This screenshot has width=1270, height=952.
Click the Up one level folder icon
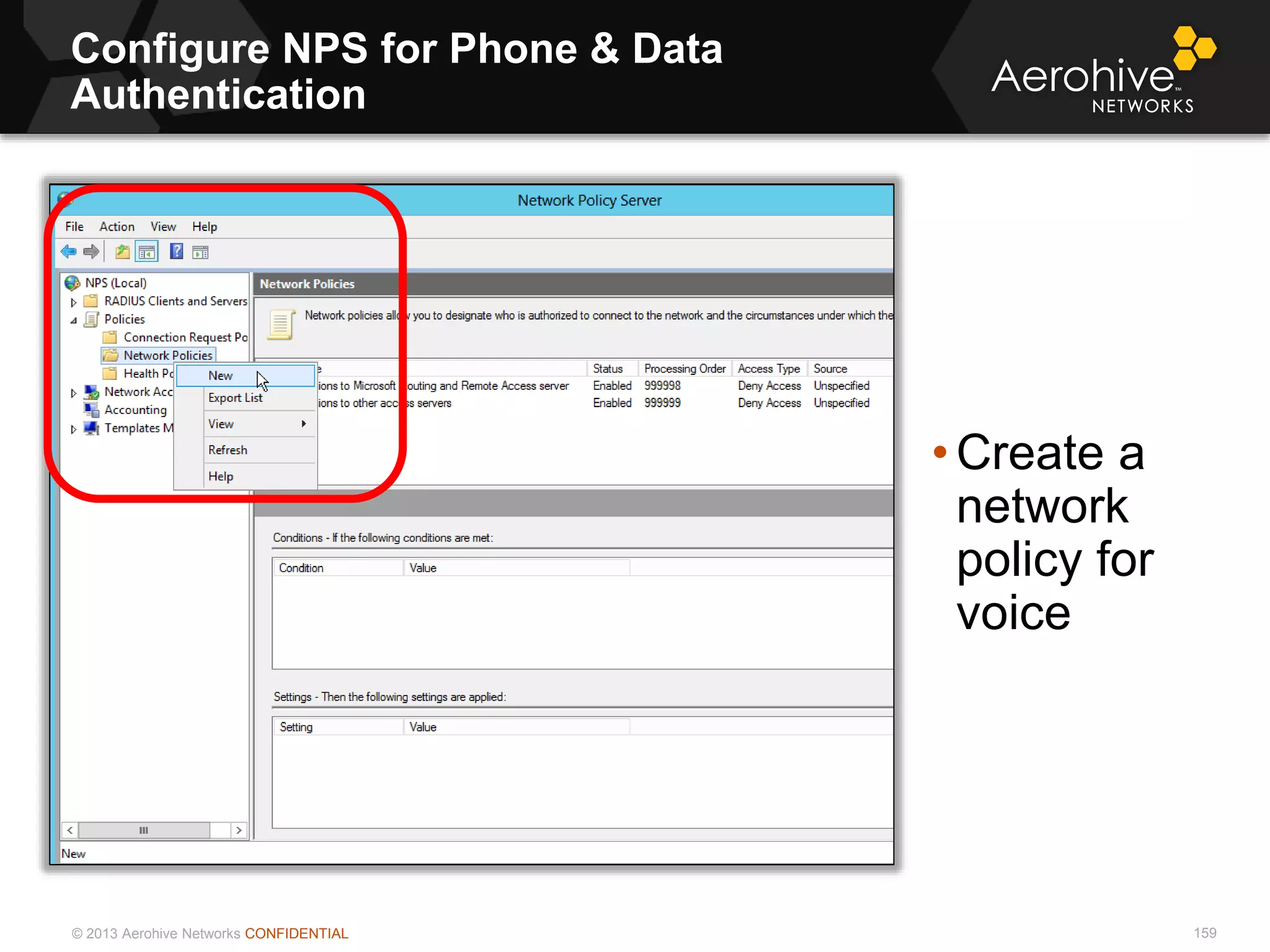[x=122, y=252]
